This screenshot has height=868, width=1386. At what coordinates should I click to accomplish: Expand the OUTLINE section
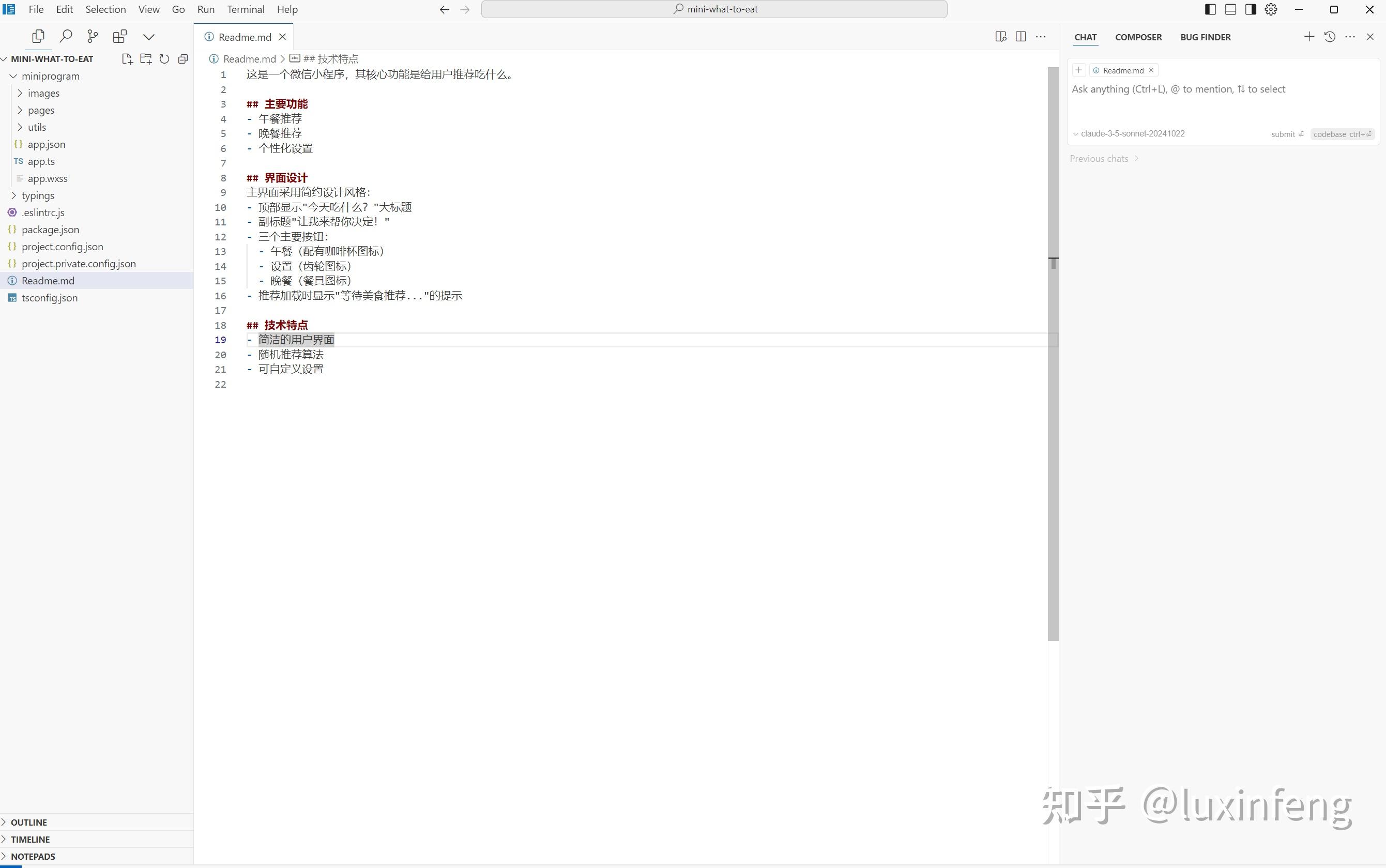point(29,822)
